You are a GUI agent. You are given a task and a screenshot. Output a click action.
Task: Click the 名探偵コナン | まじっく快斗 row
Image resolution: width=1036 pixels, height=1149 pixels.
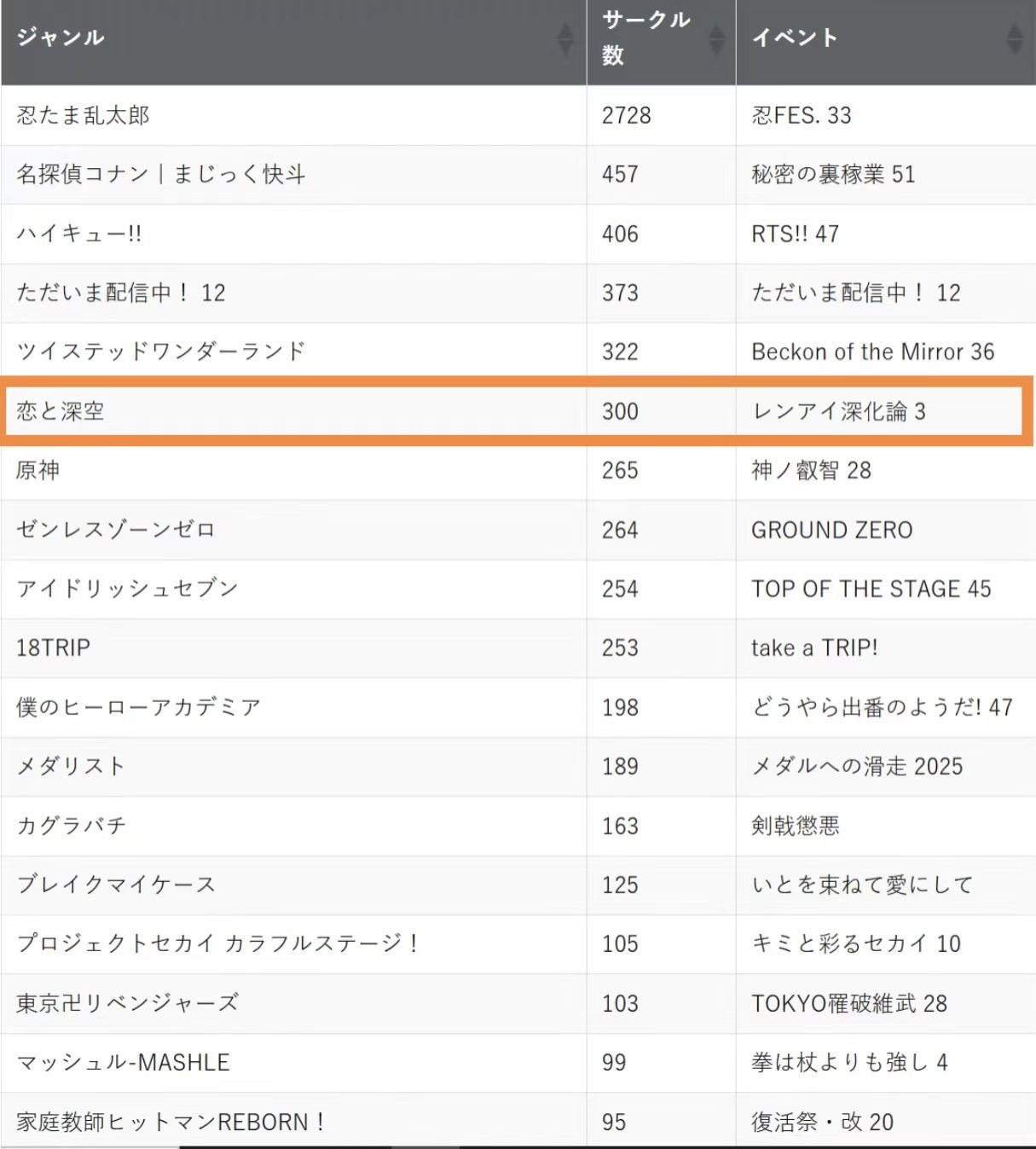tap(518, 174)
